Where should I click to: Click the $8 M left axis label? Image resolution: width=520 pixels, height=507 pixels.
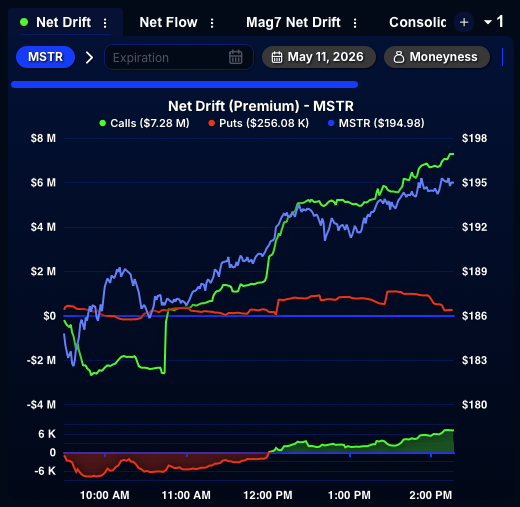click(43, 138)
